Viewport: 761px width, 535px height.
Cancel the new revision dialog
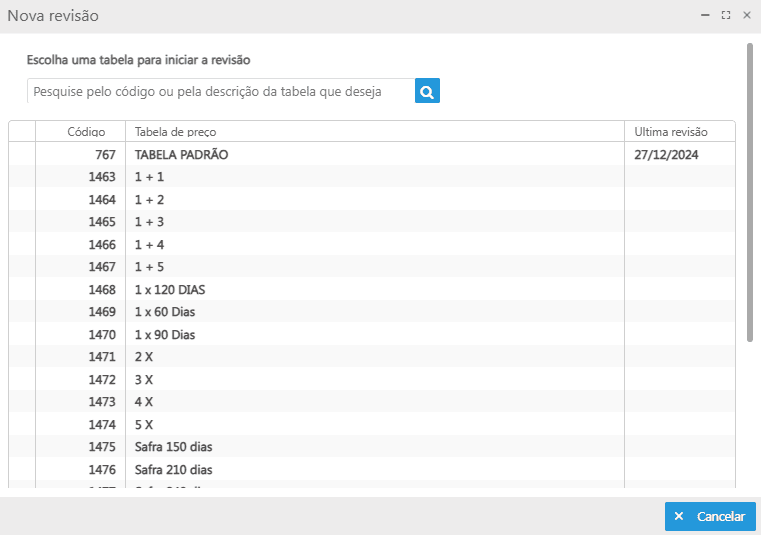710,516
